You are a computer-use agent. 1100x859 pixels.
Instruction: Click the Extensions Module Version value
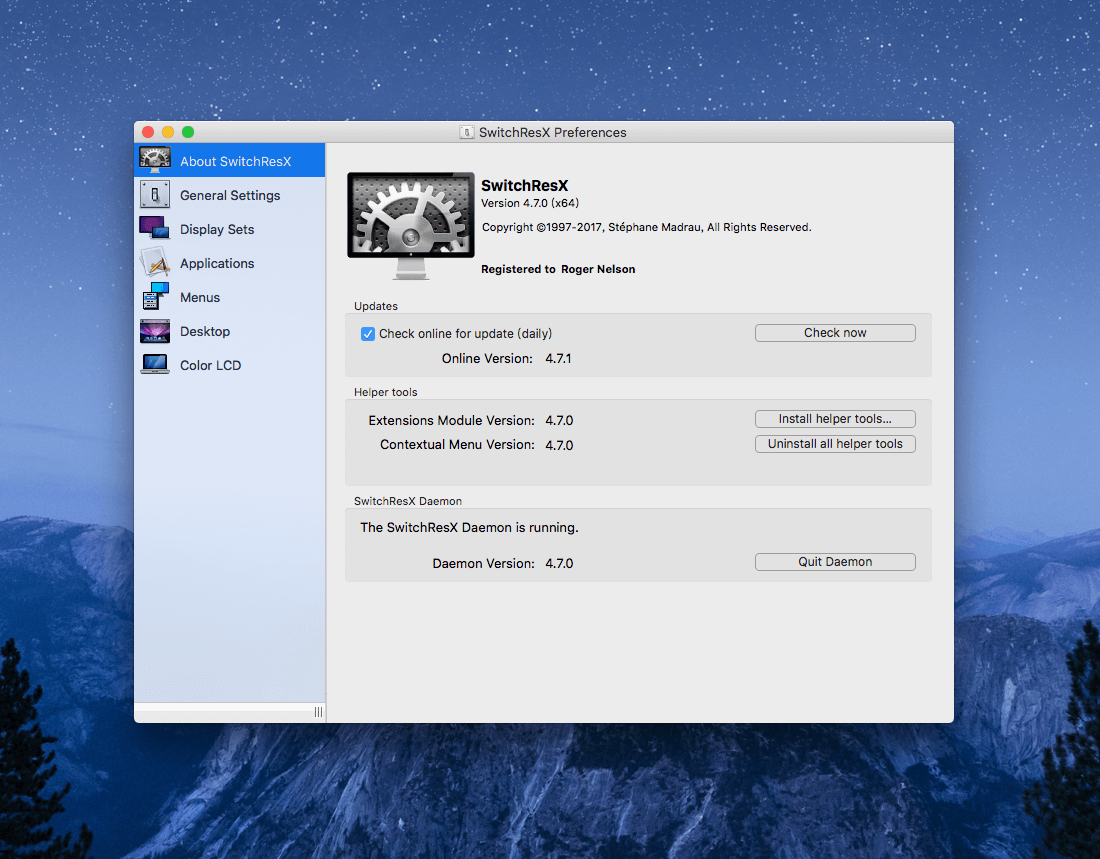[x=559, y=420]
